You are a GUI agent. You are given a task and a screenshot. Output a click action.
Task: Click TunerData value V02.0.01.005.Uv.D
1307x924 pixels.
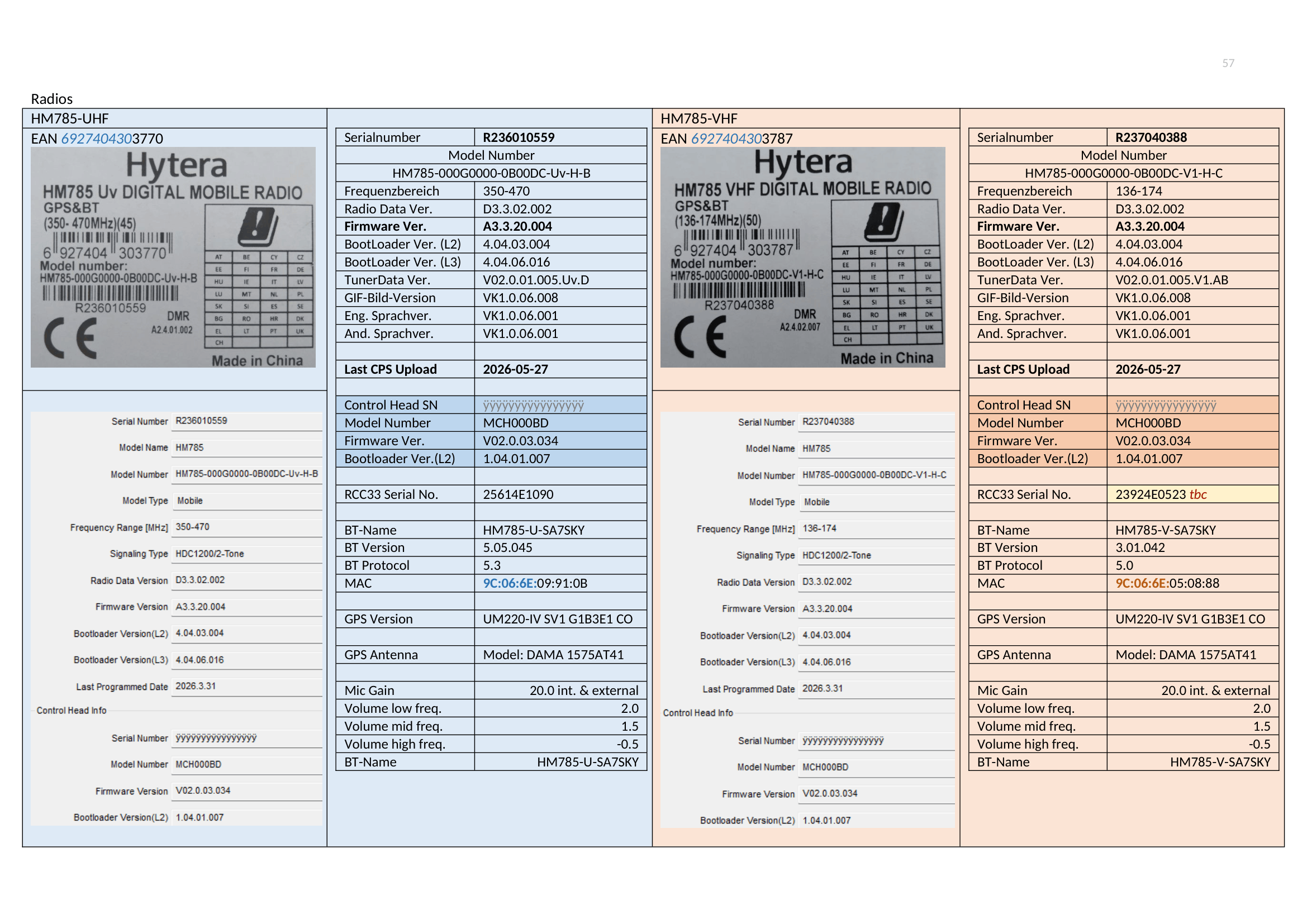(x=536, y=280)
